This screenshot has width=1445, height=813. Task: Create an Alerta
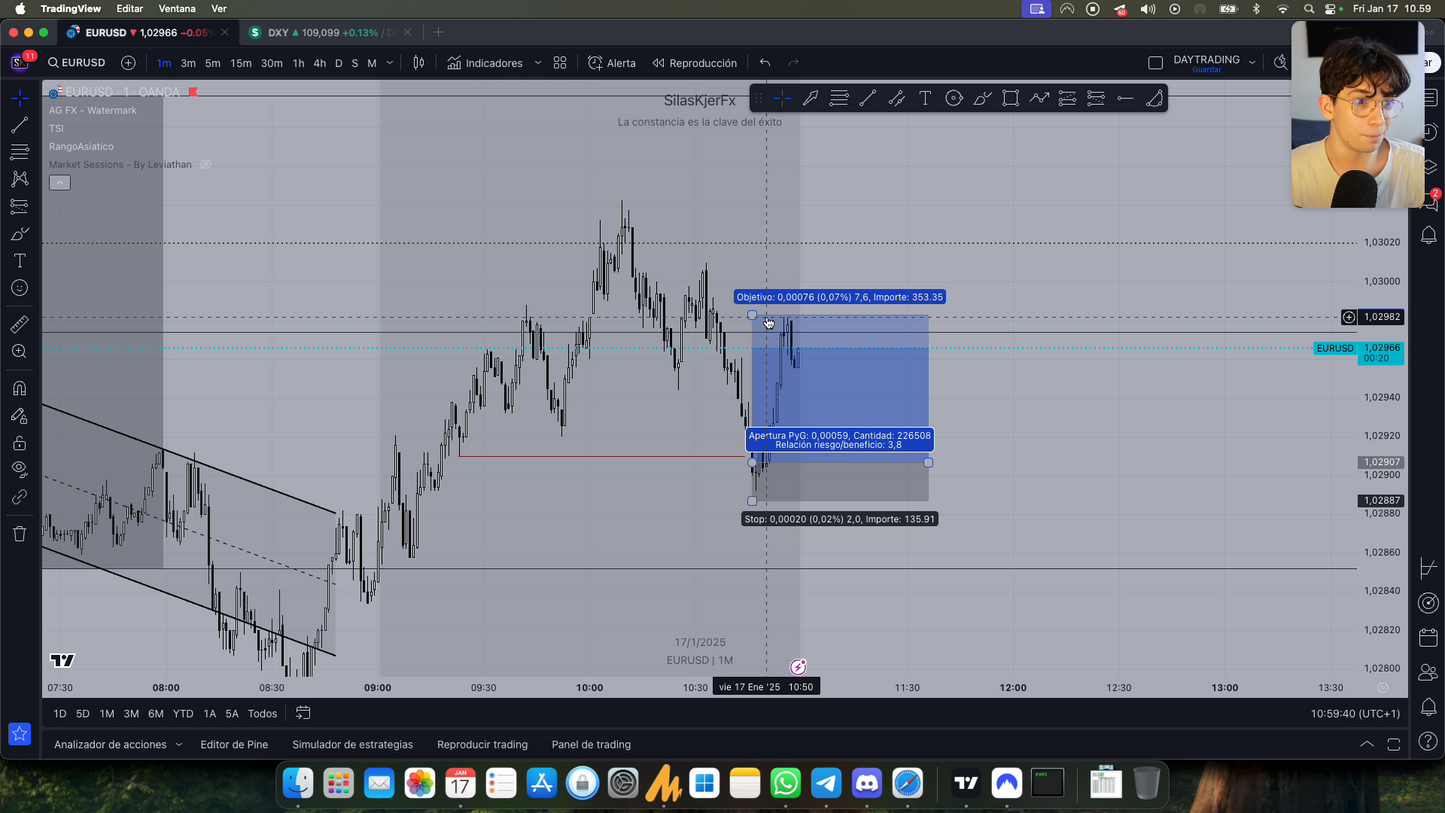(x=612, y=63)
